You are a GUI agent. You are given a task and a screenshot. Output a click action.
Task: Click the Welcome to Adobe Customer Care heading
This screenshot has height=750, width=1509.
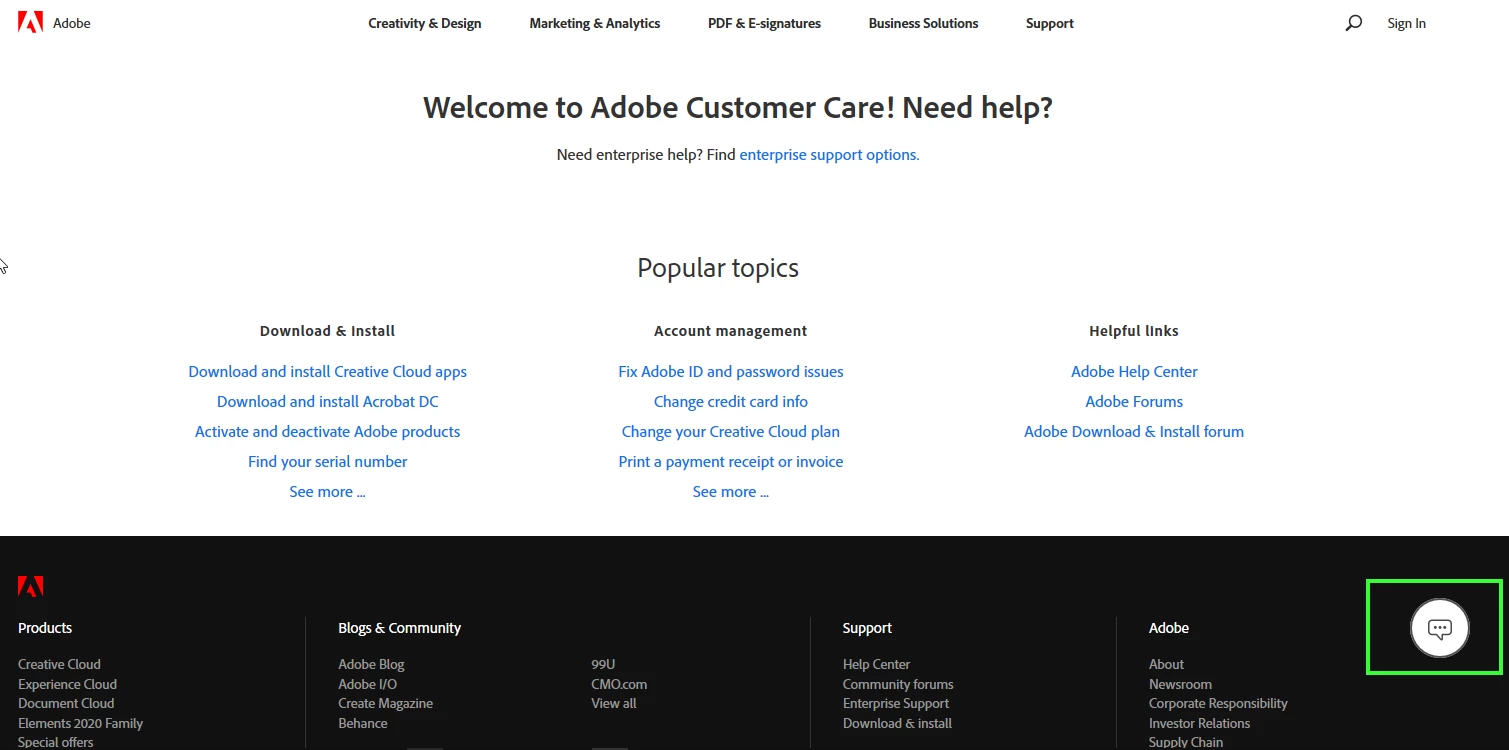(x=738, y=108)
